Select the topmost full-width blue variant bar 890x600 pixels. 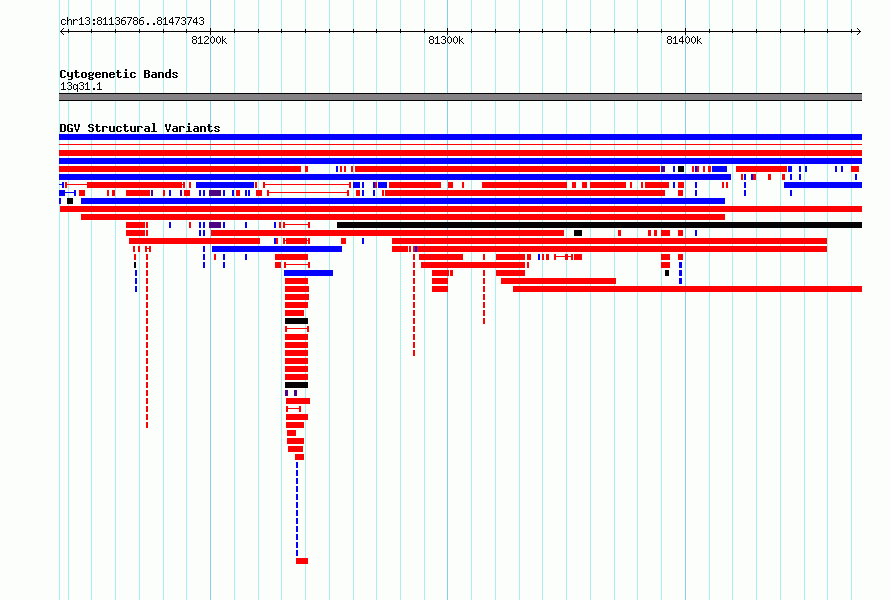point(460,137)
